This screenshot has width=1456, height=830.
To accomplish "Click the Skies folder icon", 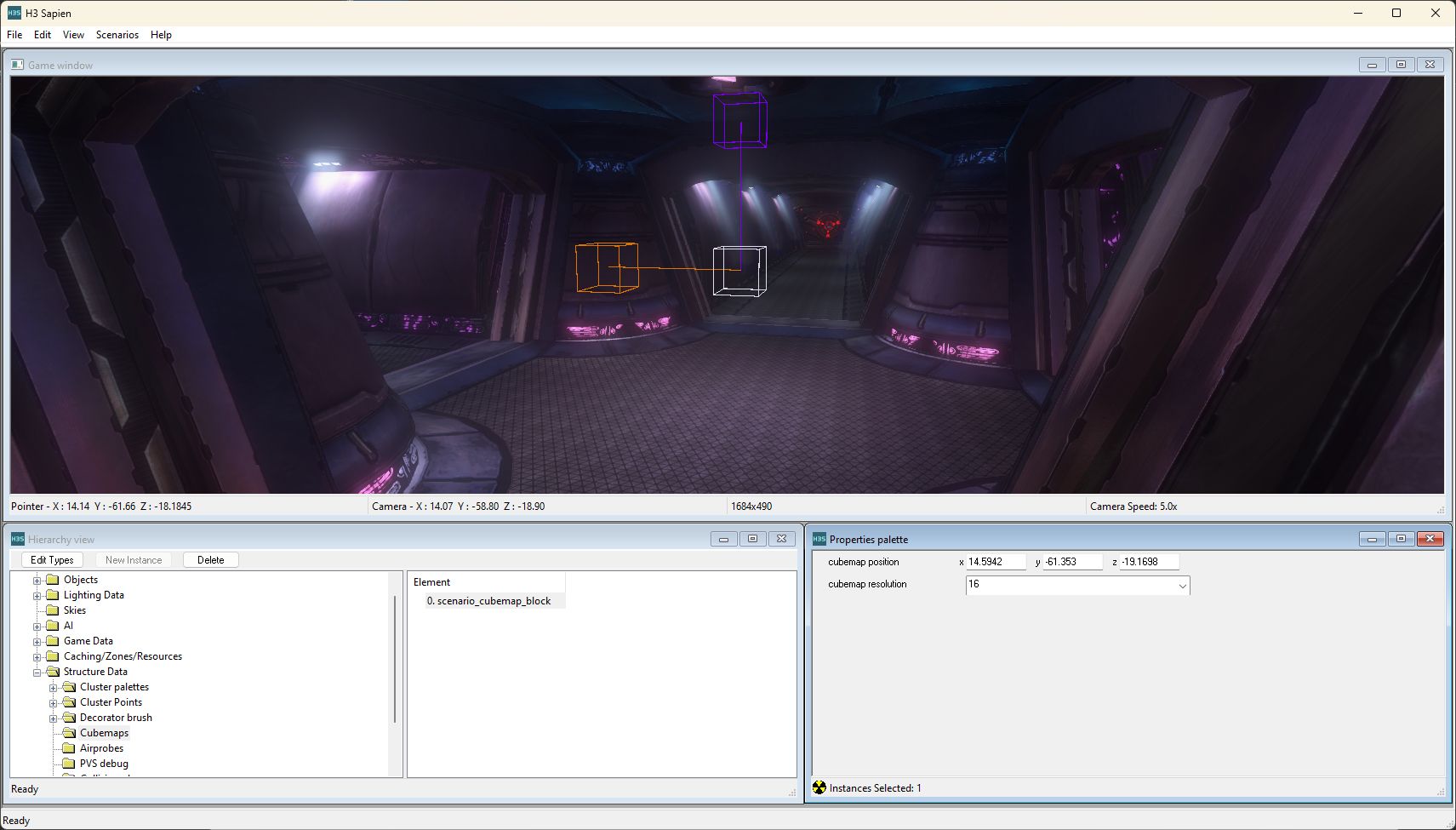I will click(x=52, y=610).
